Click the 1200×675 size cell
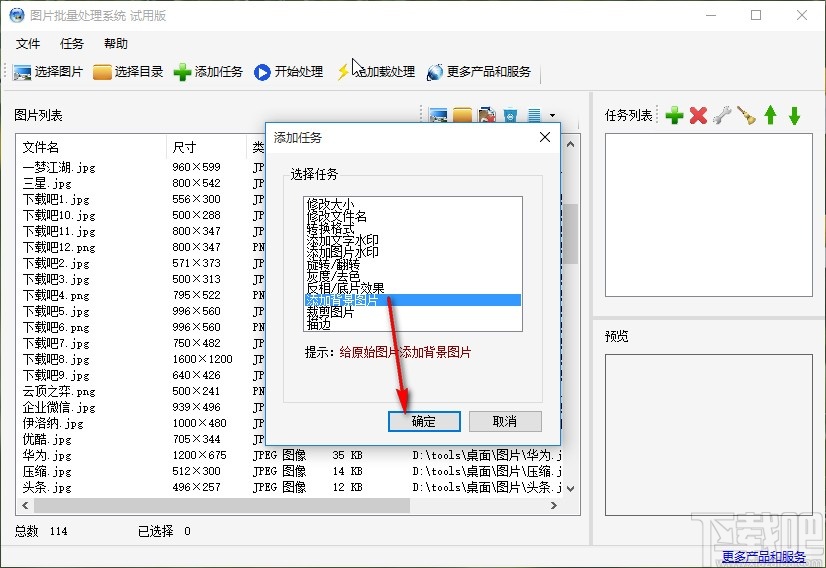826x568 pixels. click(199, 455)
